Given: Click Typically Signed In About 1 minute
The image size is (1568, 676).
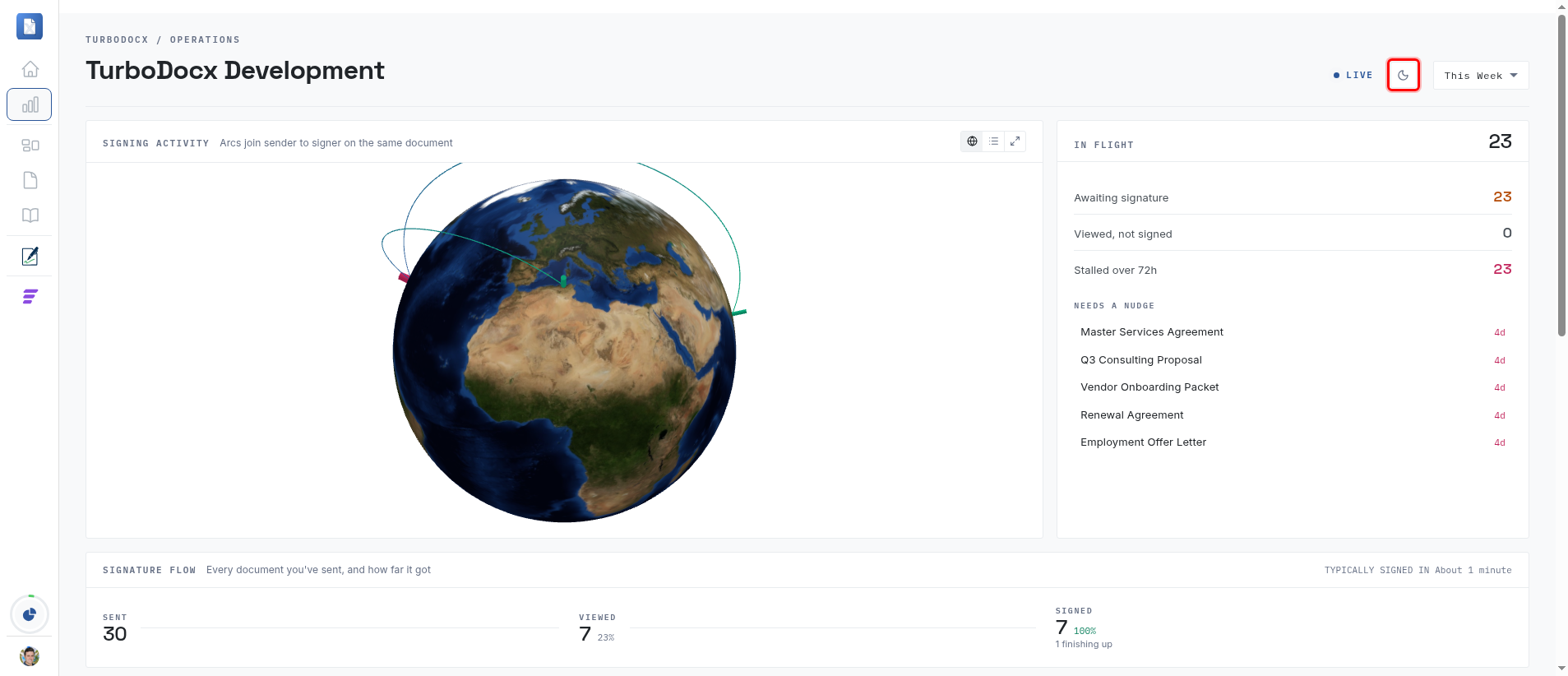Looking at the screenshot, I should pos(1418,570).
